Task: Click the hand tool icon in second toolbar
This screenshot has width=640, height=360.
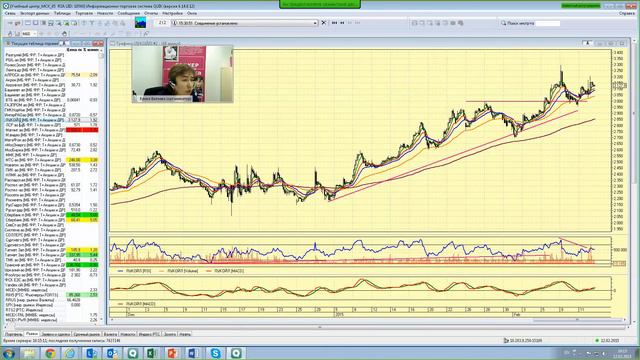Action: pyautogui.click(x=64, y=33)
